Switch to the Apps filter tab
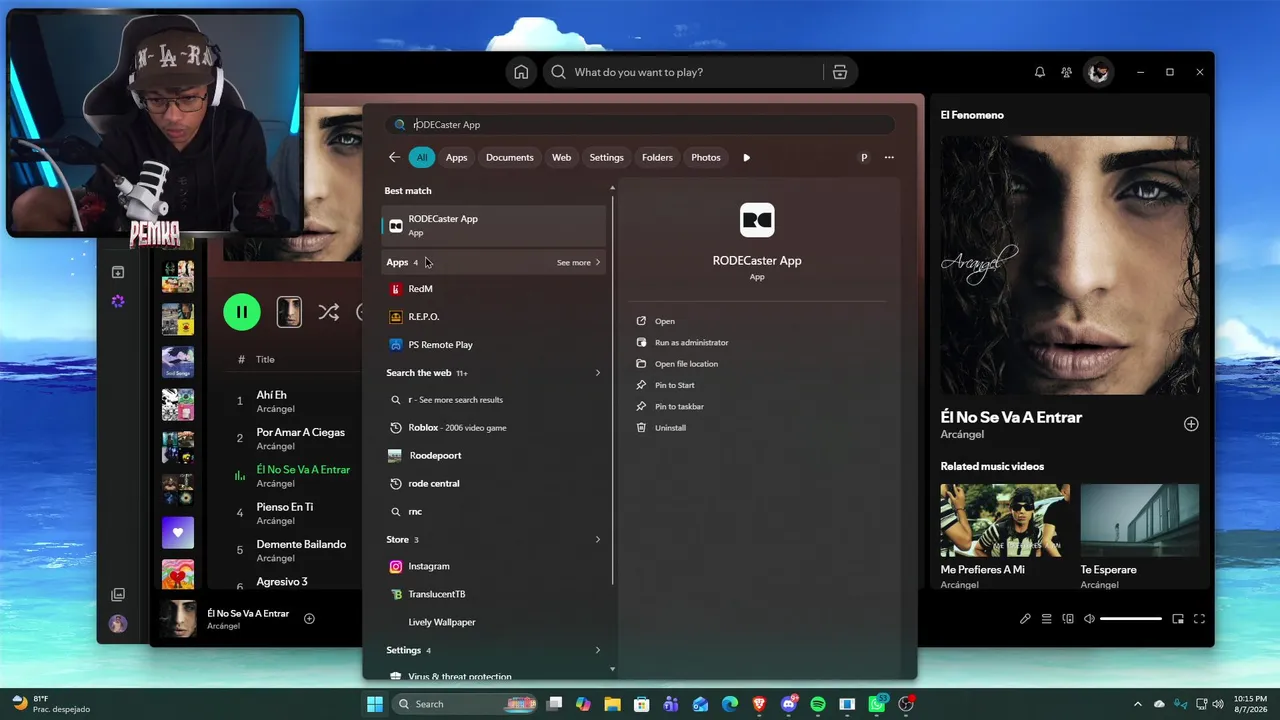The height and width of the screenshot is (720, 1280). [457, 157]
